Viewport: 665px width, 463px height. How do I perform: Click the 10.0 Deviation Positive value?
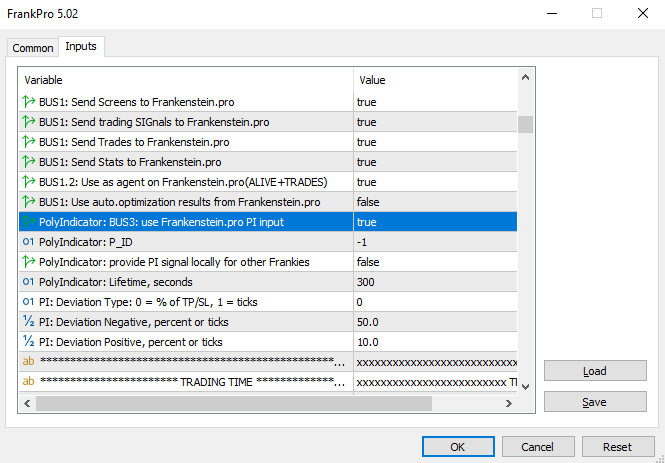click(x=368, y=342)
